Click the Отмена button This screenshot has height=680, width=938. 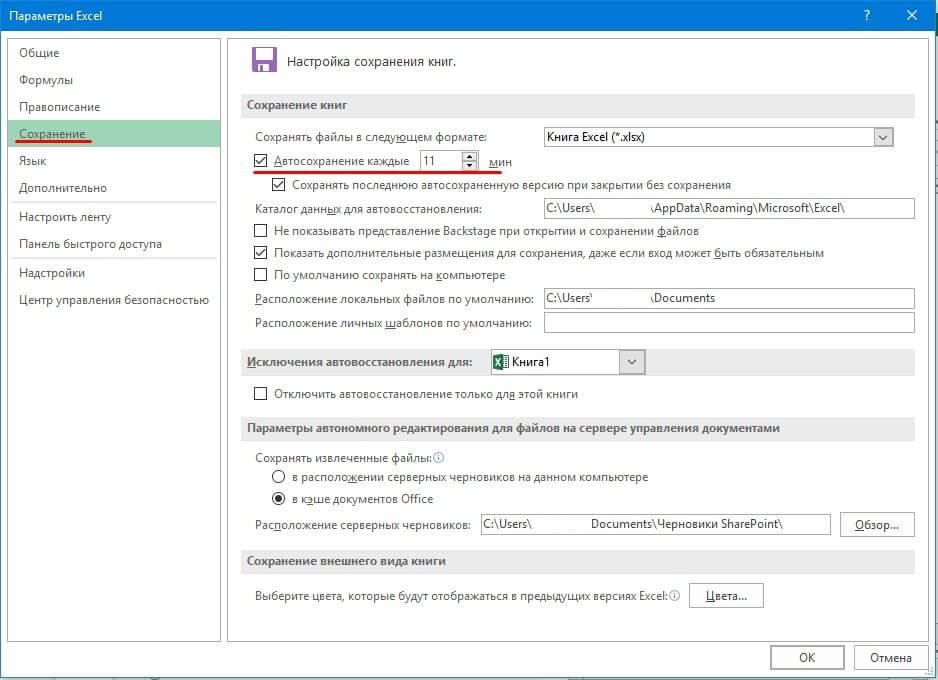(891, 657)
